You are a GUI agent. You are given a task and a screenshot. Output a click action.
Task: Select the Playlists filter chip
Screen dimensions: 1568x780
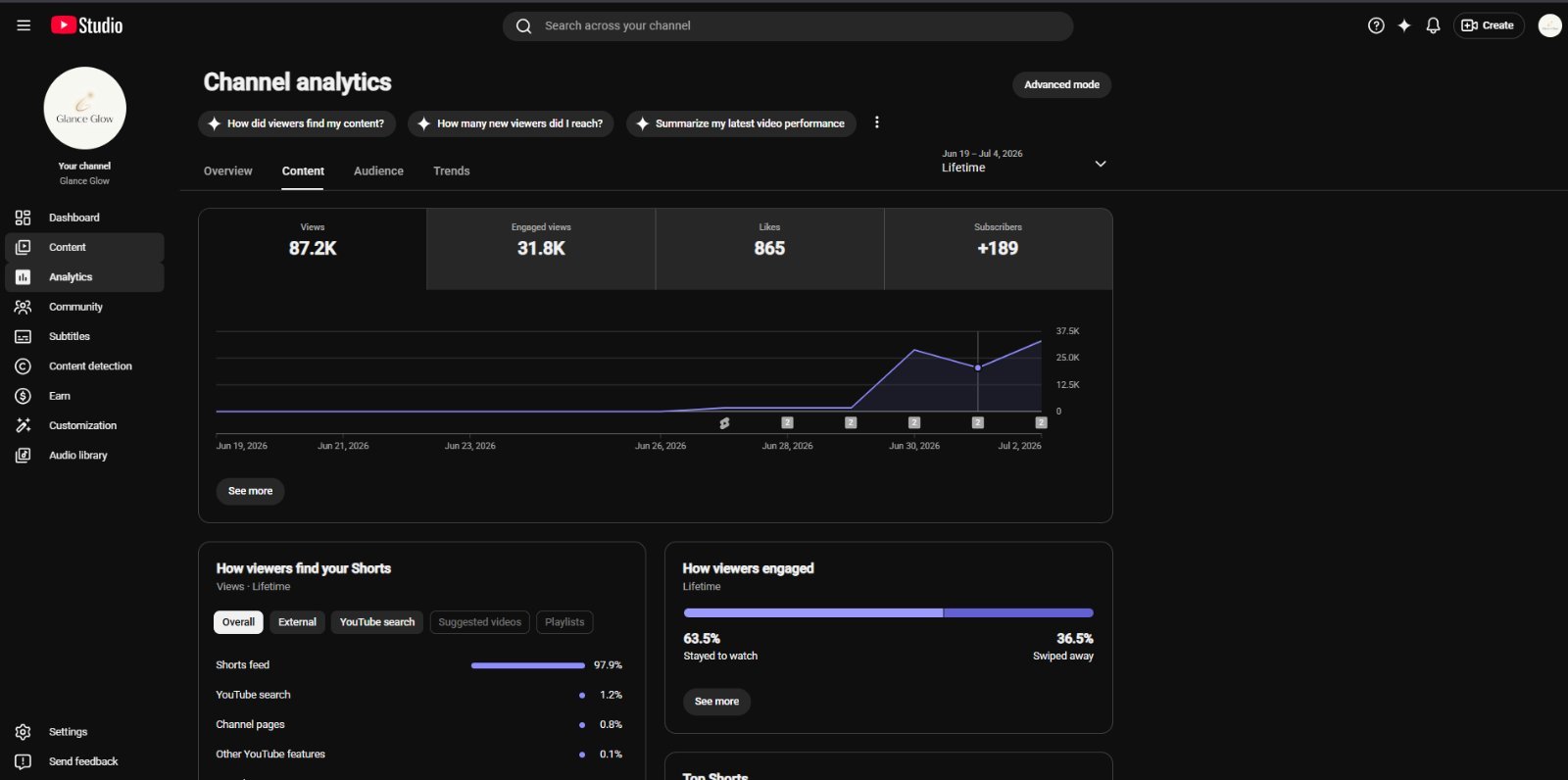point(564,622)
